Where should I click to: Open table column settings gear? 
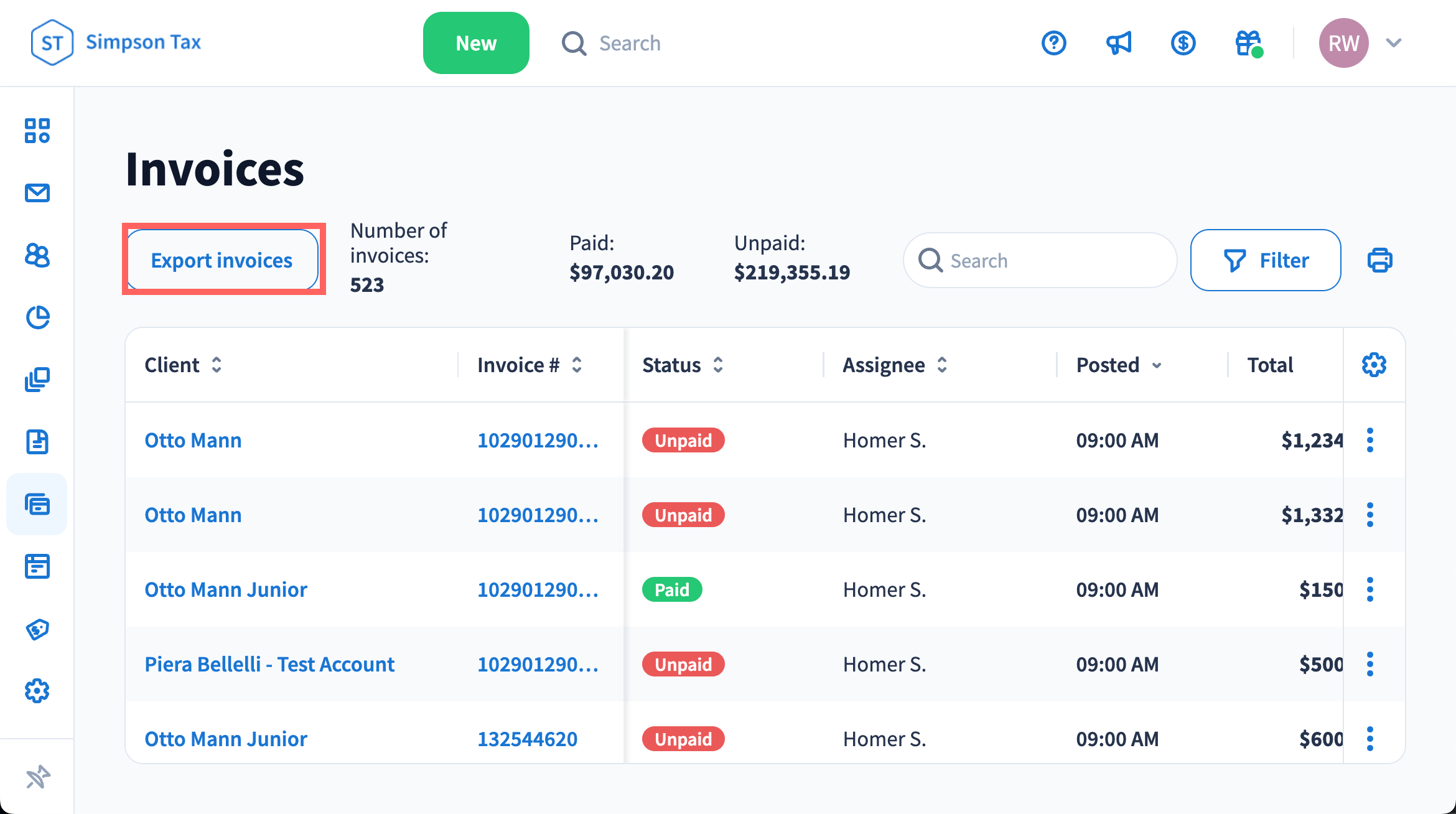click(1374, 365)
